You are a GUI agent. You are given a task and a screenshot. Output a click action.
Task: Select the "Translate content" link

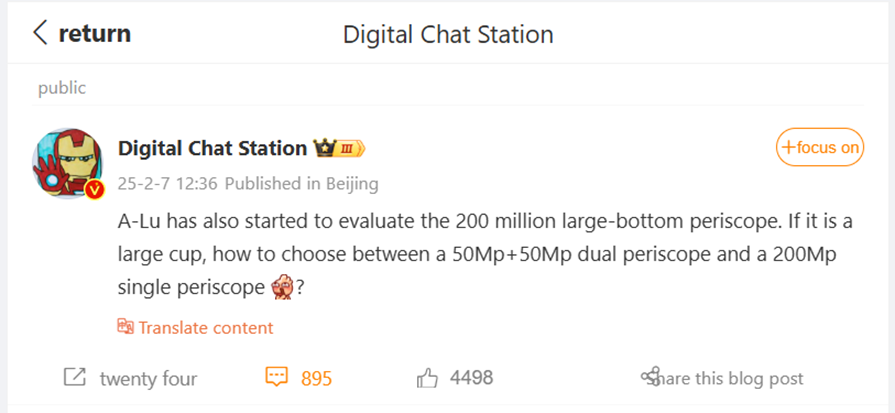pyautogui.click(x=206, y=327)
